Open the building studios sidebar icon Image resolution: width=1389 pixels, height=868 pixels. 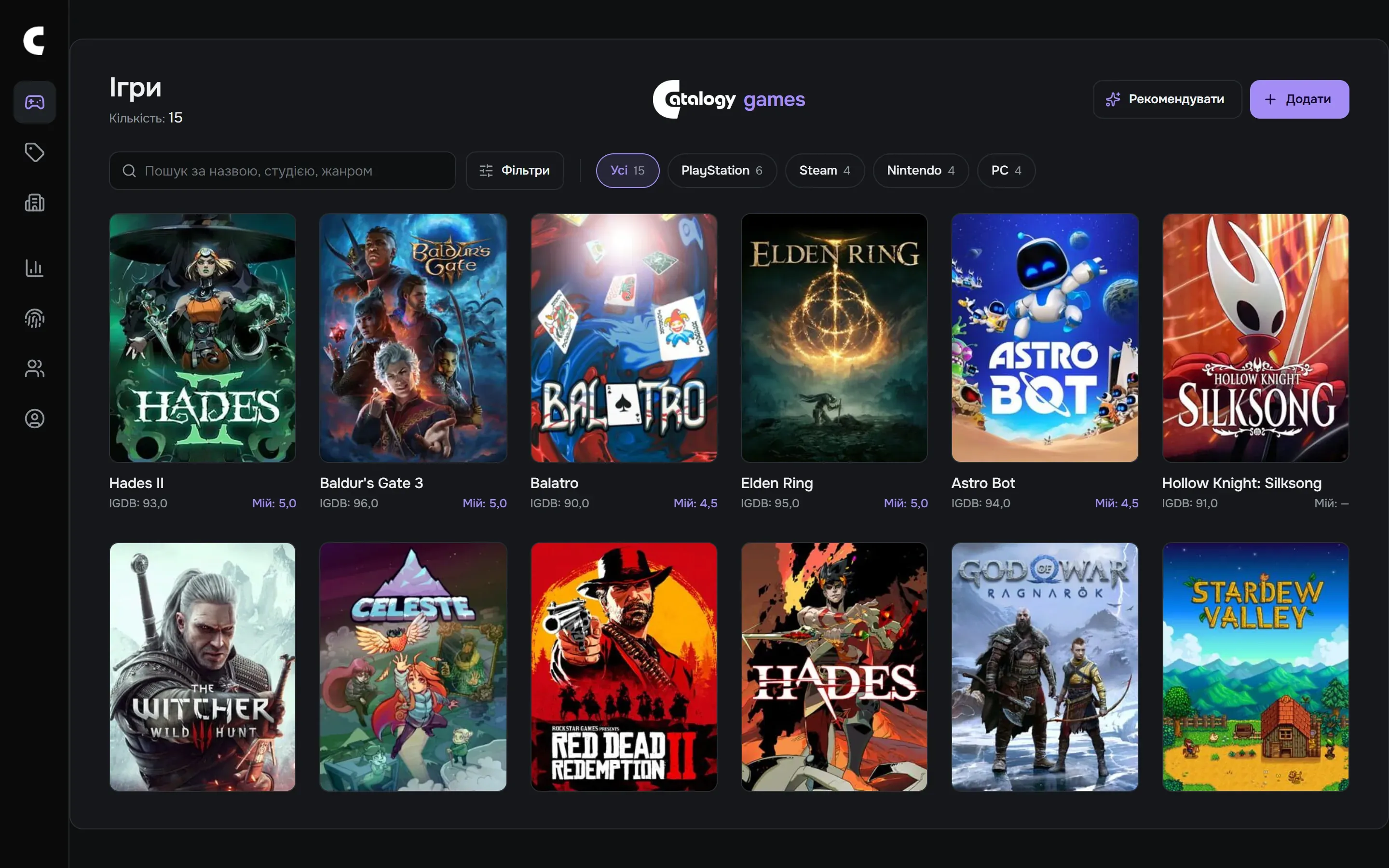pos(34,203)
